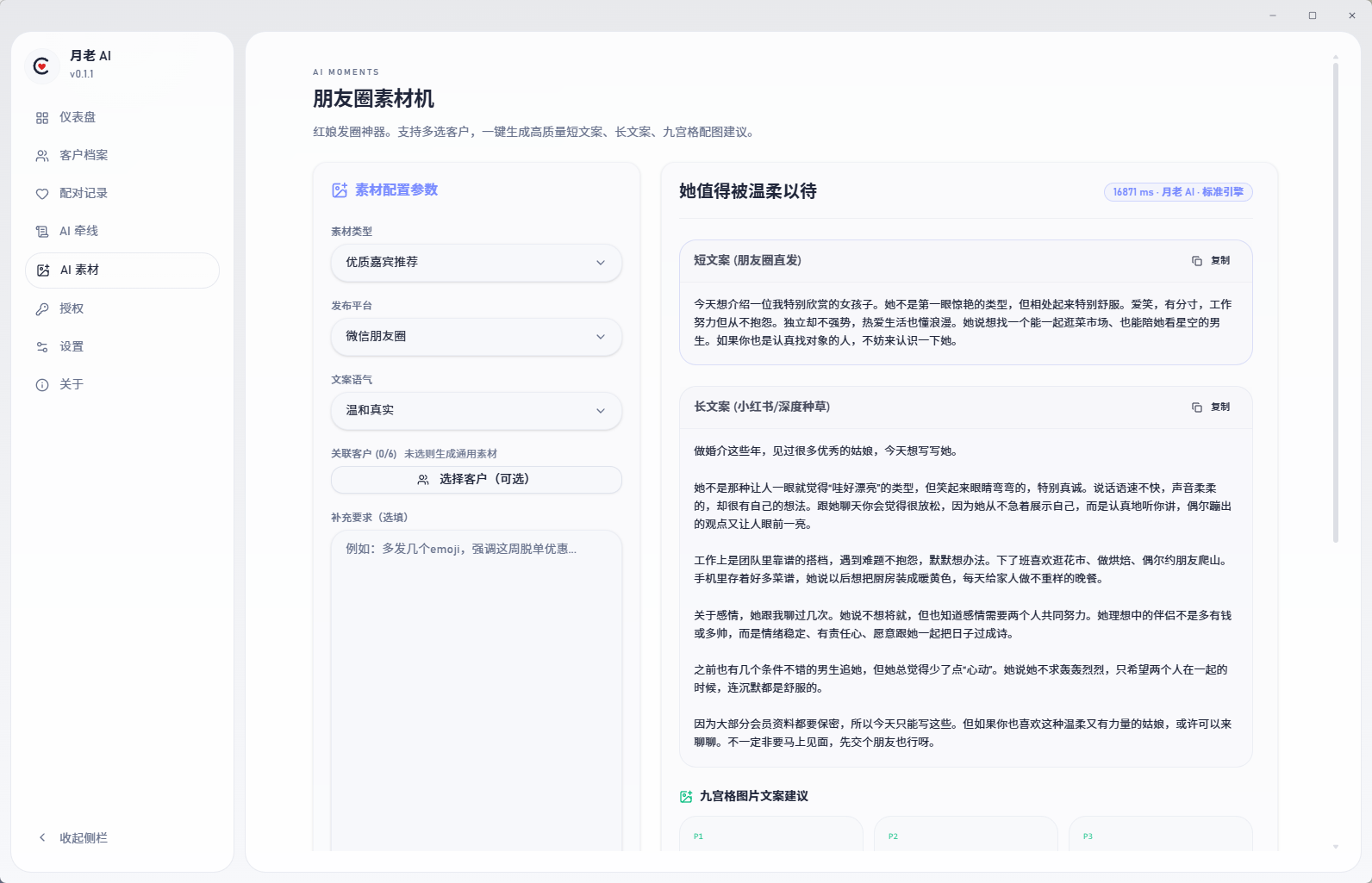Click the 授权 key icon

(x=42, y=309)
